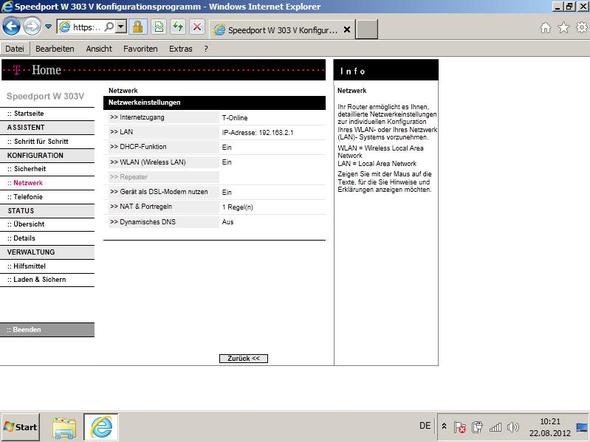Open Windows Explorer folder taskbar icon
This screenshot has height=442, width=590.
pos(64,427)
